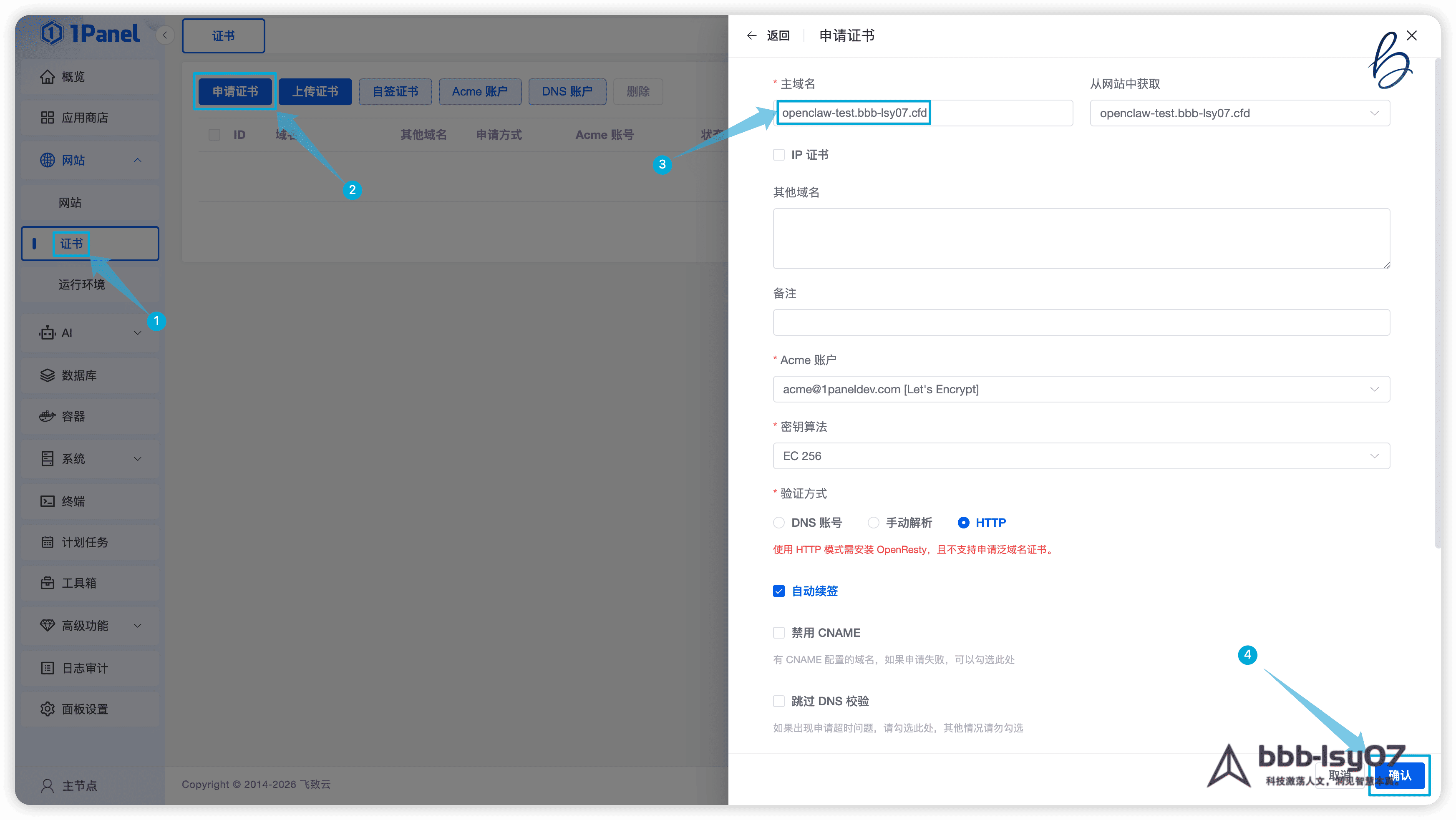Open the Acme 账户 dropdown
The width and height of the screenshot is (1456, 820).
(x=1081, y=390)
